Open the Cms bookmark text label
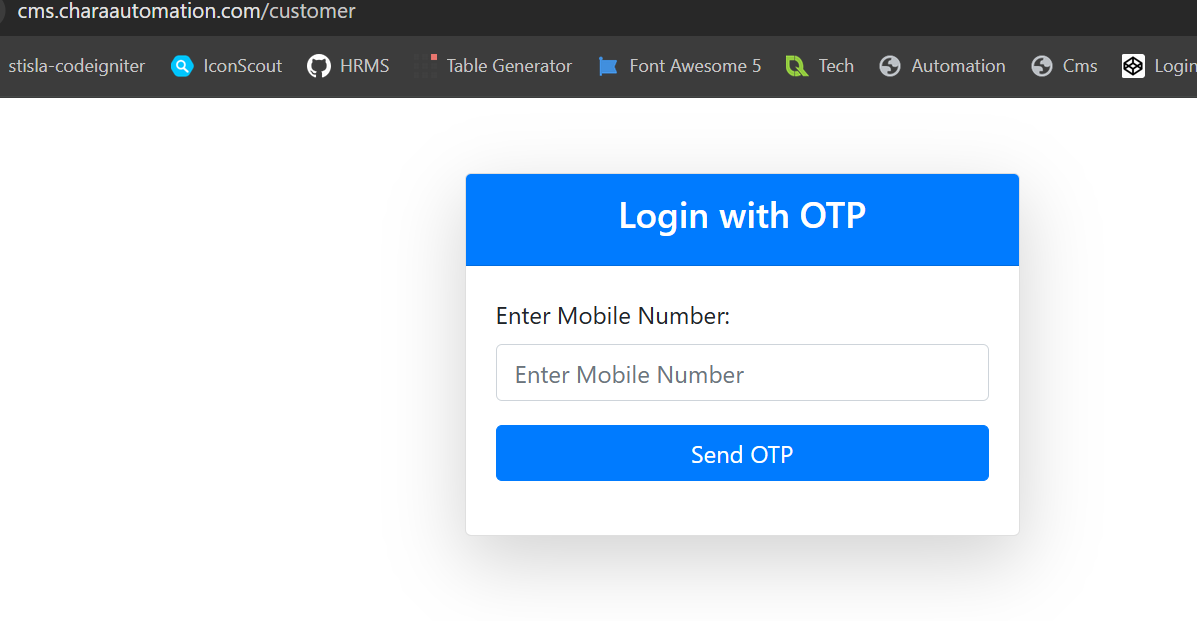 click(x=1080, y=66)
